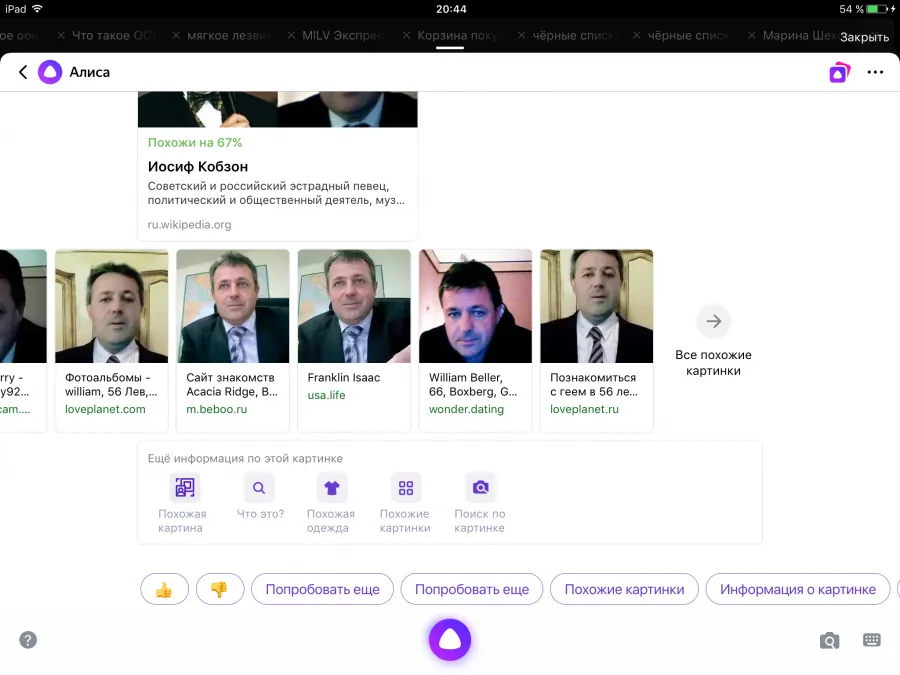
Task: Tap the Информация о картинке chip
Action: [x=798, y=589]
